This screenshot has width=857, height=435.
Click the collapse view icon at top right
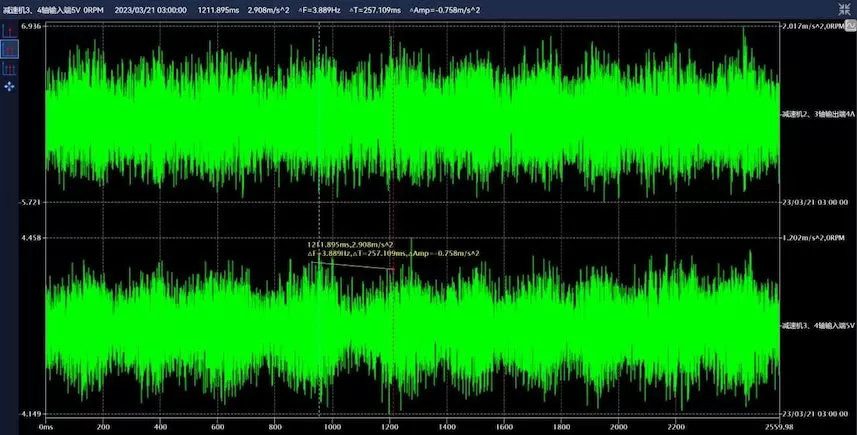[844, 9]
